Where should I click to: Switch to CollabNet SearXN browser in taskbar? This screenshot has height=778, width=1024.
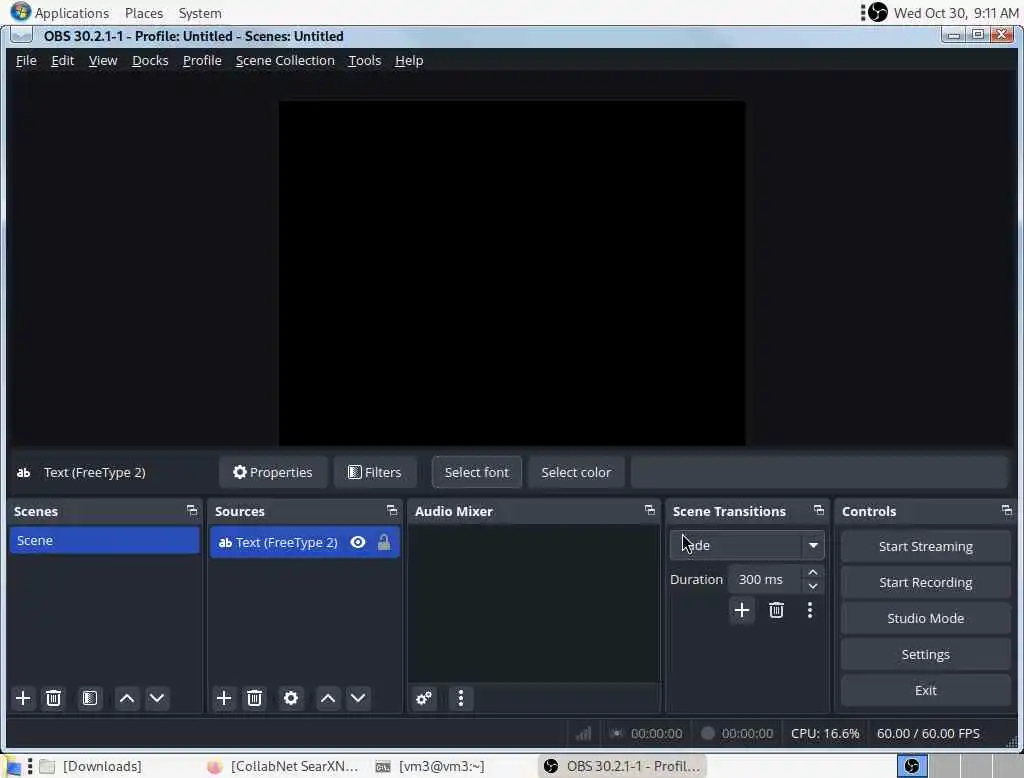(283, 766)
